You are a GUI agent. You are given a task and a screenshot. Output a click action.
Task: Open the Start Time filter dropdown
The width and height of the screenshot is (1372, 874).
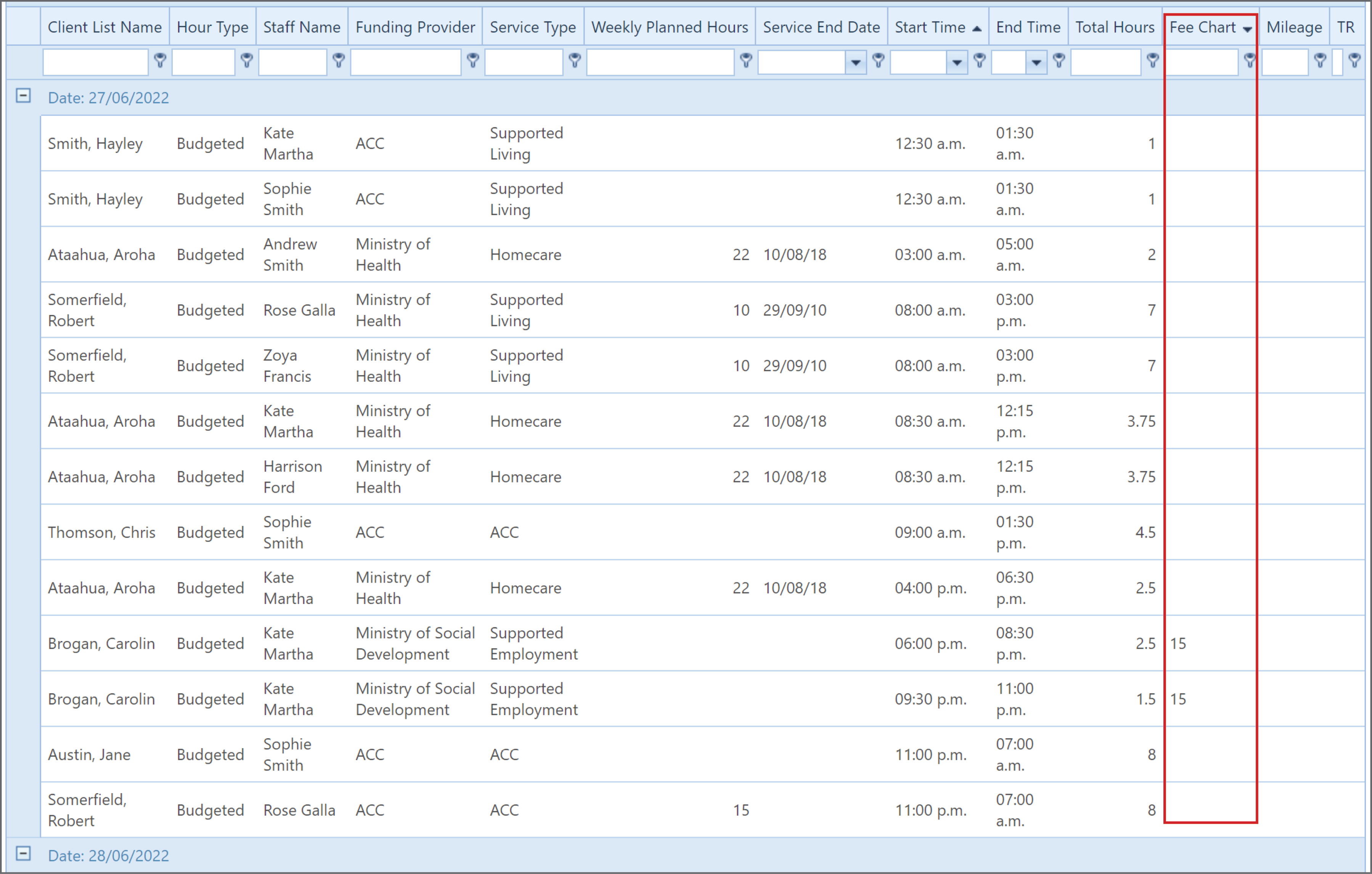957,62
